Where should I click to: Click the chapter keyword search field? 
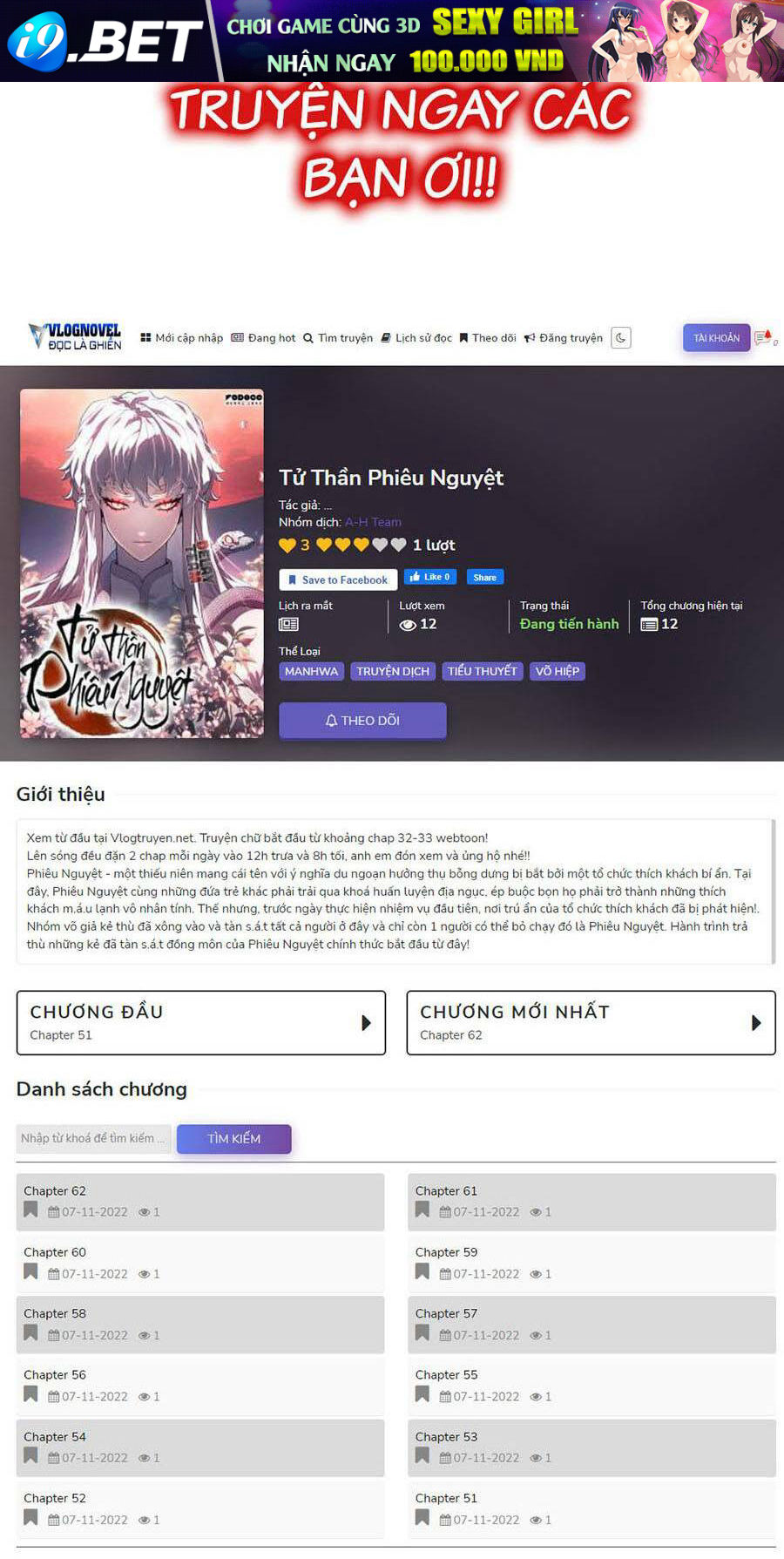pyautogui.click(x=94, y=1139)
